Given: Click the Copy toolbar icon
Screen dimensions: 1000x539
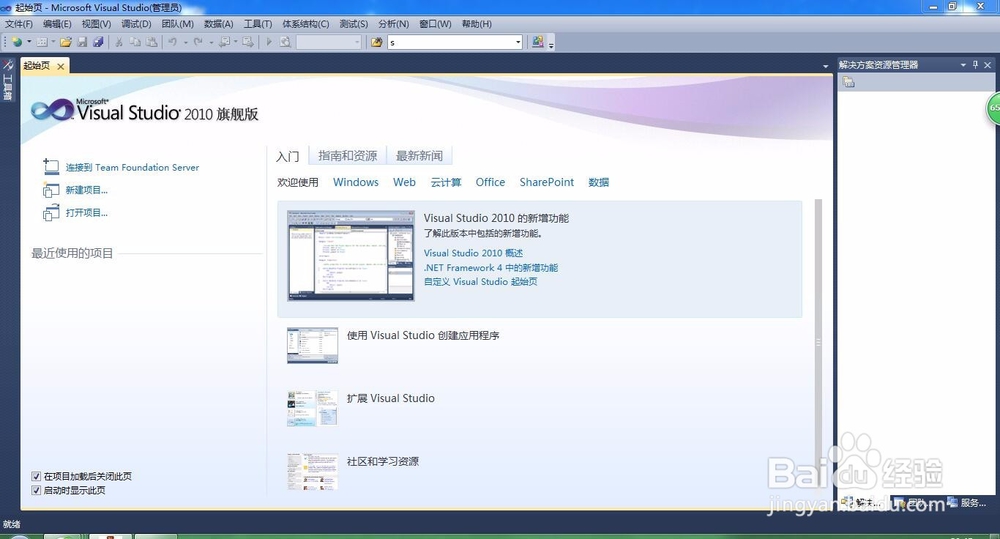Looking at the screenshot, I should click(x=135, y=42).
